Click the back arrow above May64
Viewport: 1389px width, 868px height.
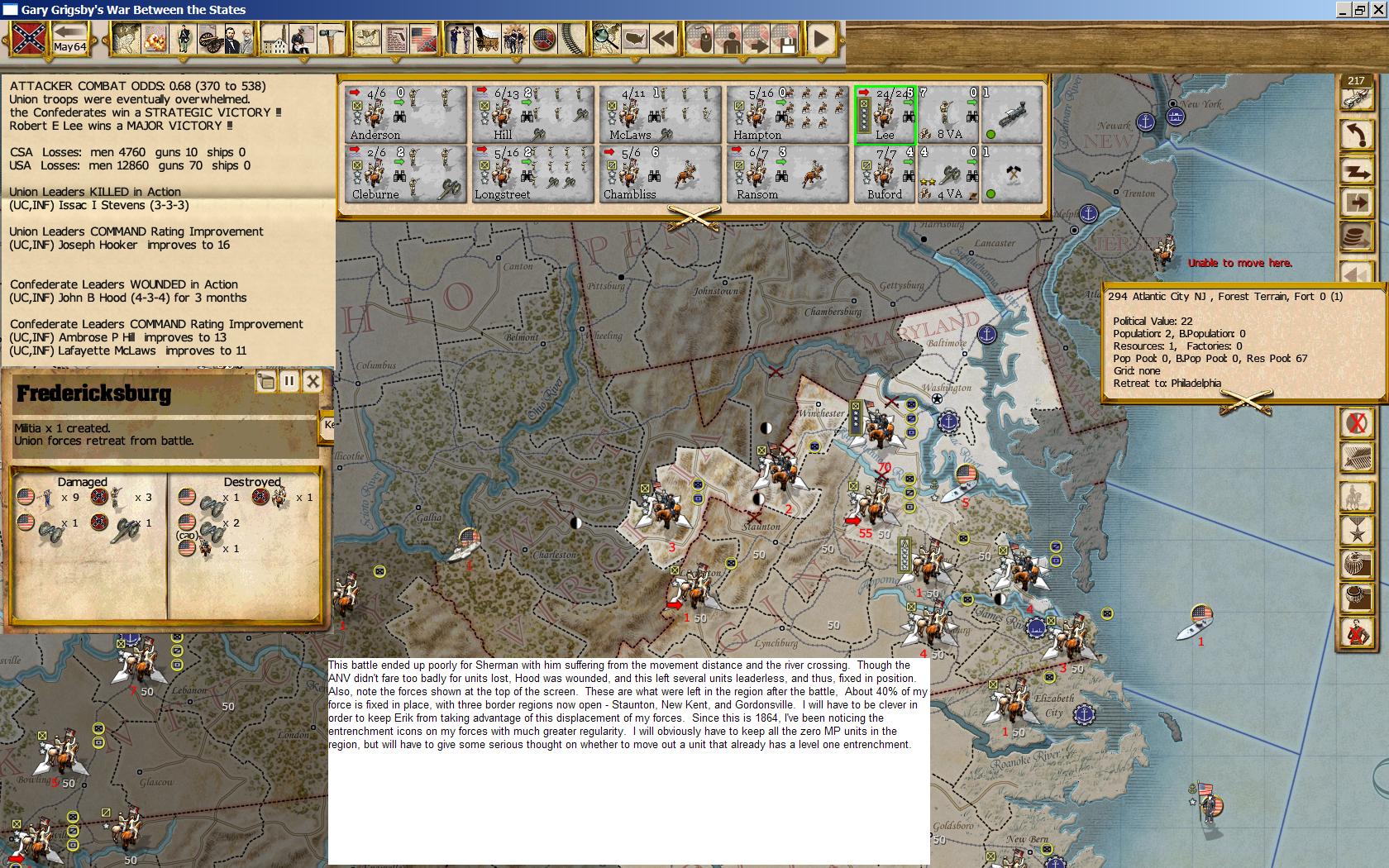[x=71, y=31]
